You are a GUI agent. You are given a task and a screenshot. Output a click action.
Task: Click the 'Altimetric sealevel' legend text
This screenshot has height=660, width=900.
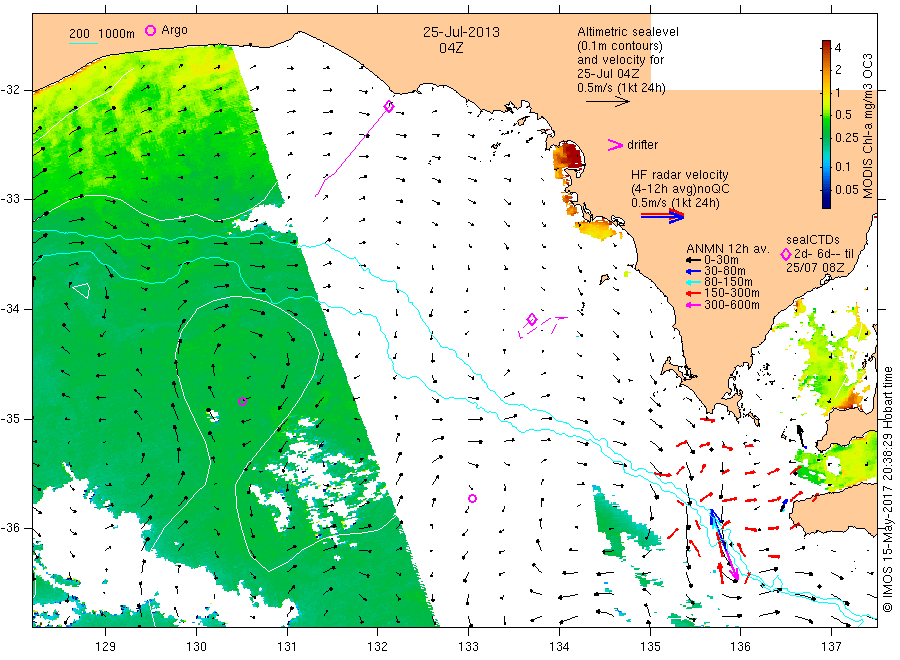point(628,32)
